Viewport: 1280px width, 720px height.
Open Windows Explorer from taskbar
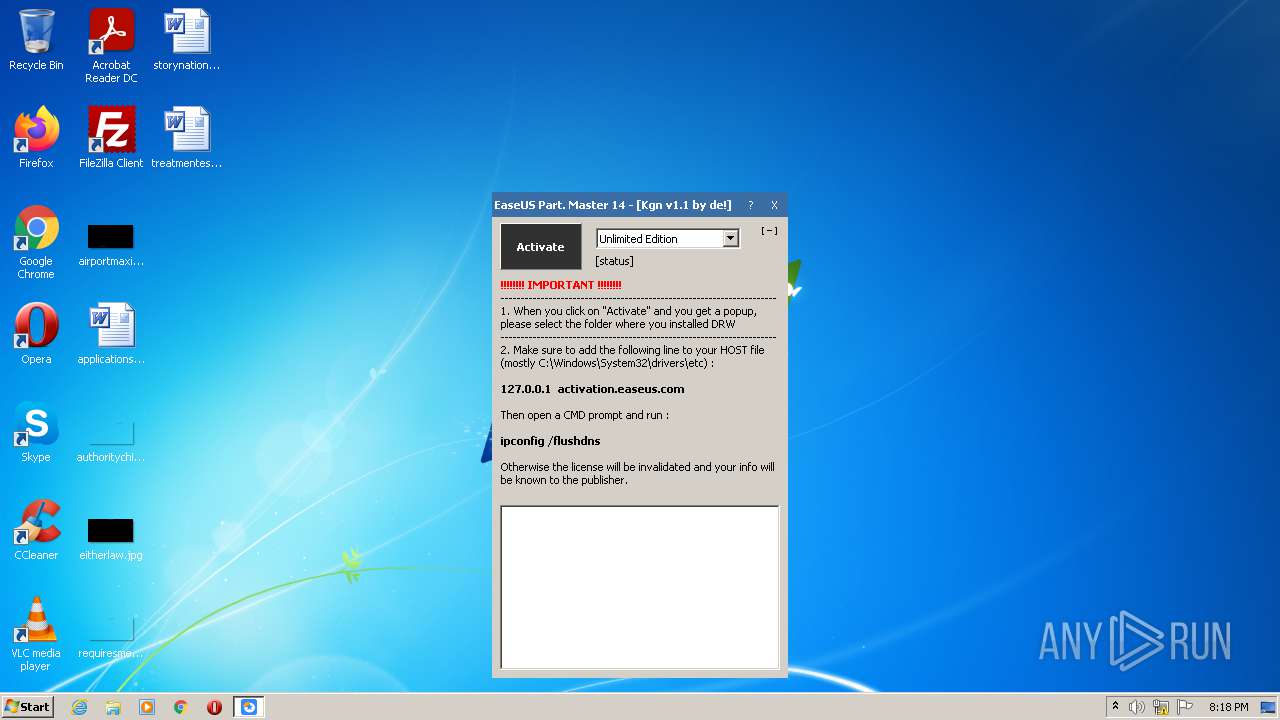(x=113, y=707)
